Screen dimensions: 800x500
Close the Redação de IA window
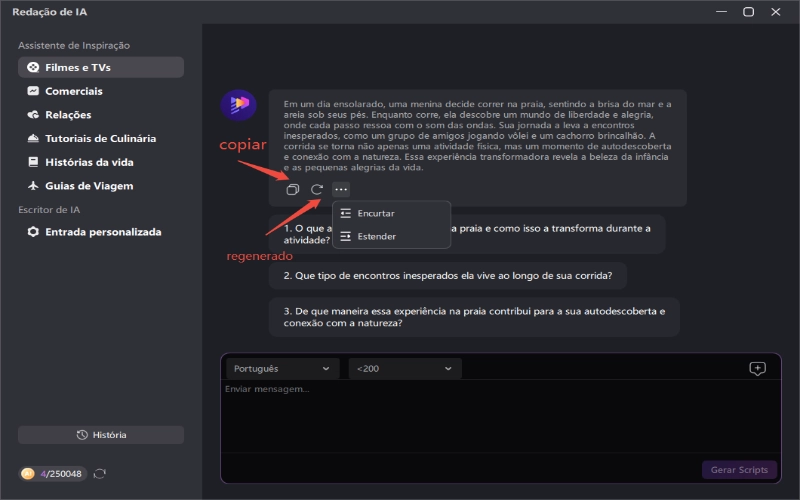coord(776,12)
